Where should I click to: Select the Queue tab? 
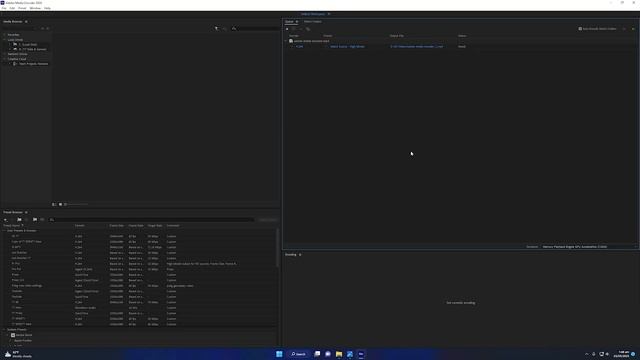(x=289, y=22)
